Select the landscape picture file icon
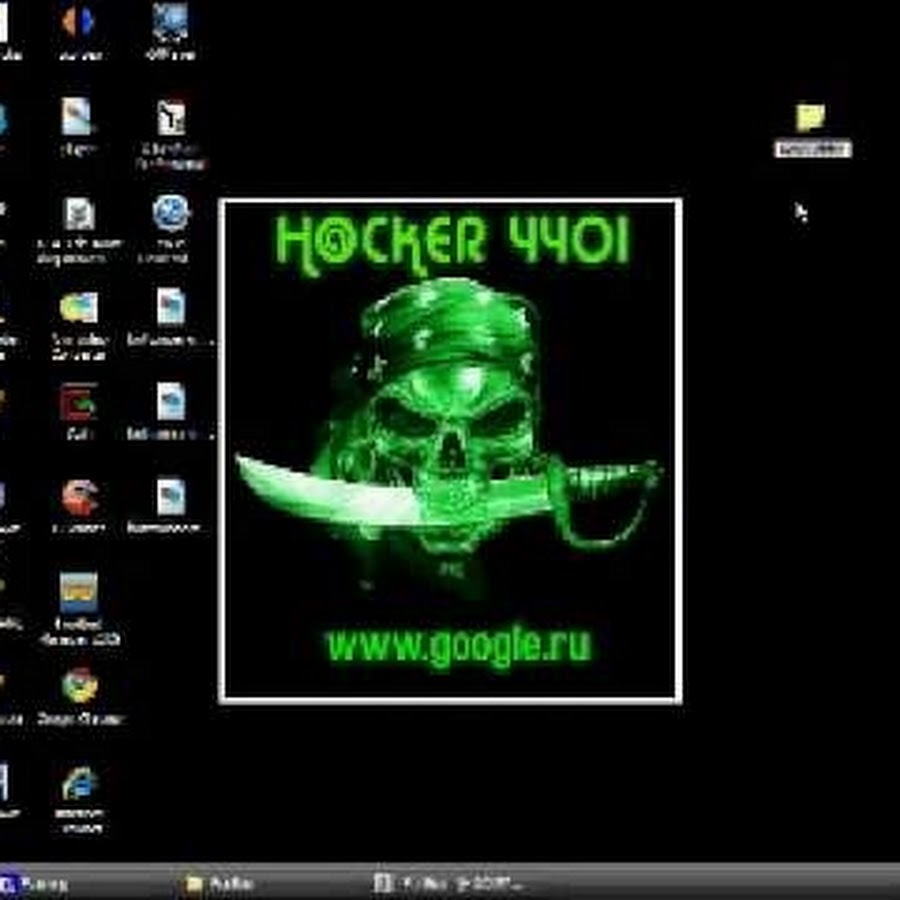The width and height of the screenshot is (900, 900). [x=77, y=117]
